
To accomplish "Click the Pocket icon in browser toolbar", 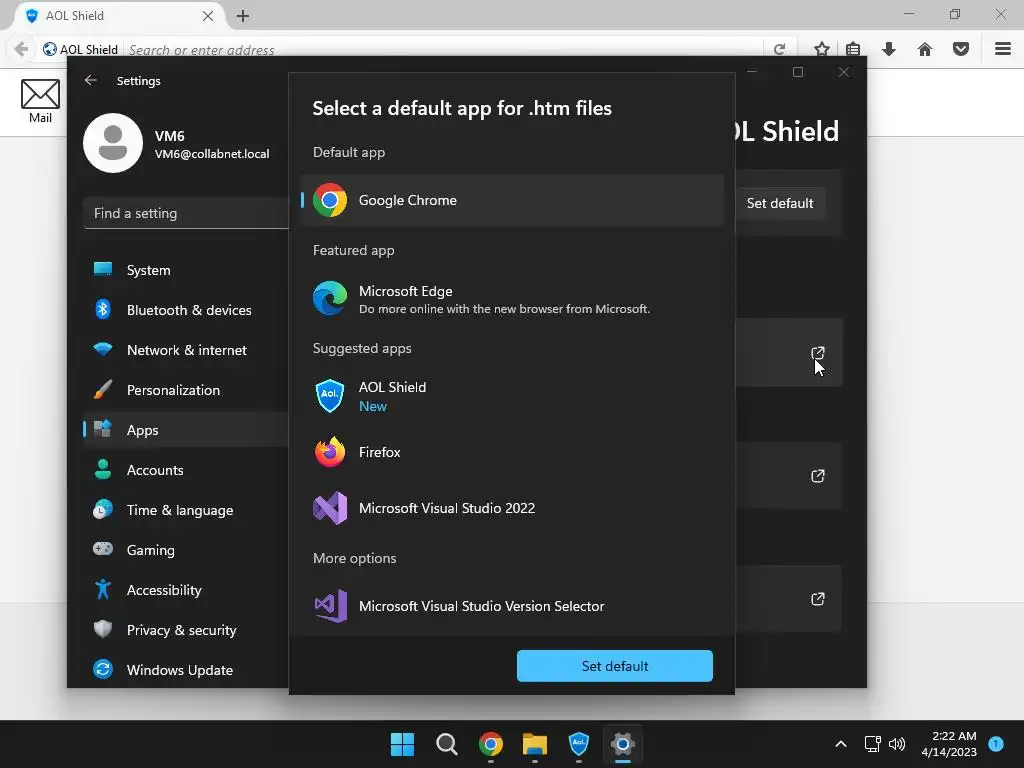I will 961,49.
